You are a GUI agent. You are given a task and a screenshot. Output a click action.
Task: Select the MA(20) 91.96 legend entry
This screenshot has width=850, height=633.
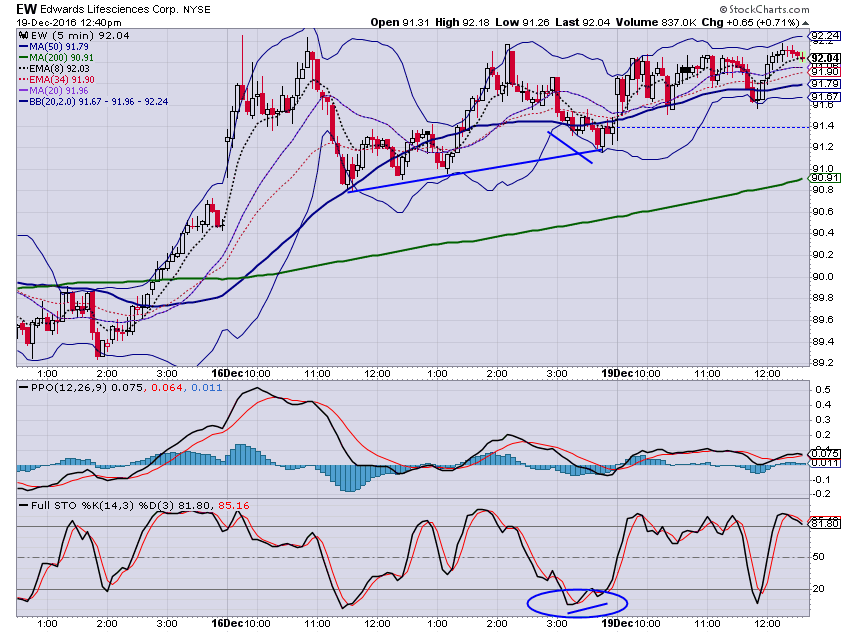[59, 91]
